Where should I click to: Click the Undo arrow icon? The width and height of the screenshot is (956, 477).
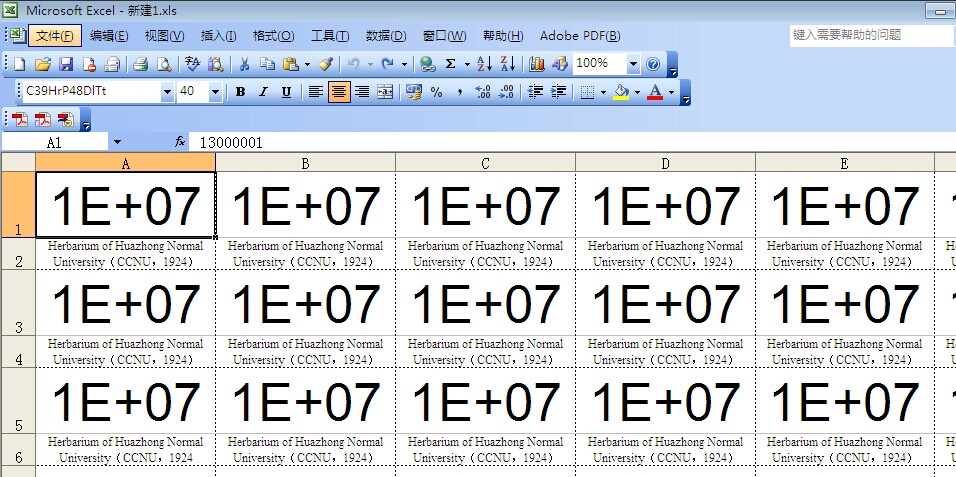pyautogui.click(x=354, y=64)
